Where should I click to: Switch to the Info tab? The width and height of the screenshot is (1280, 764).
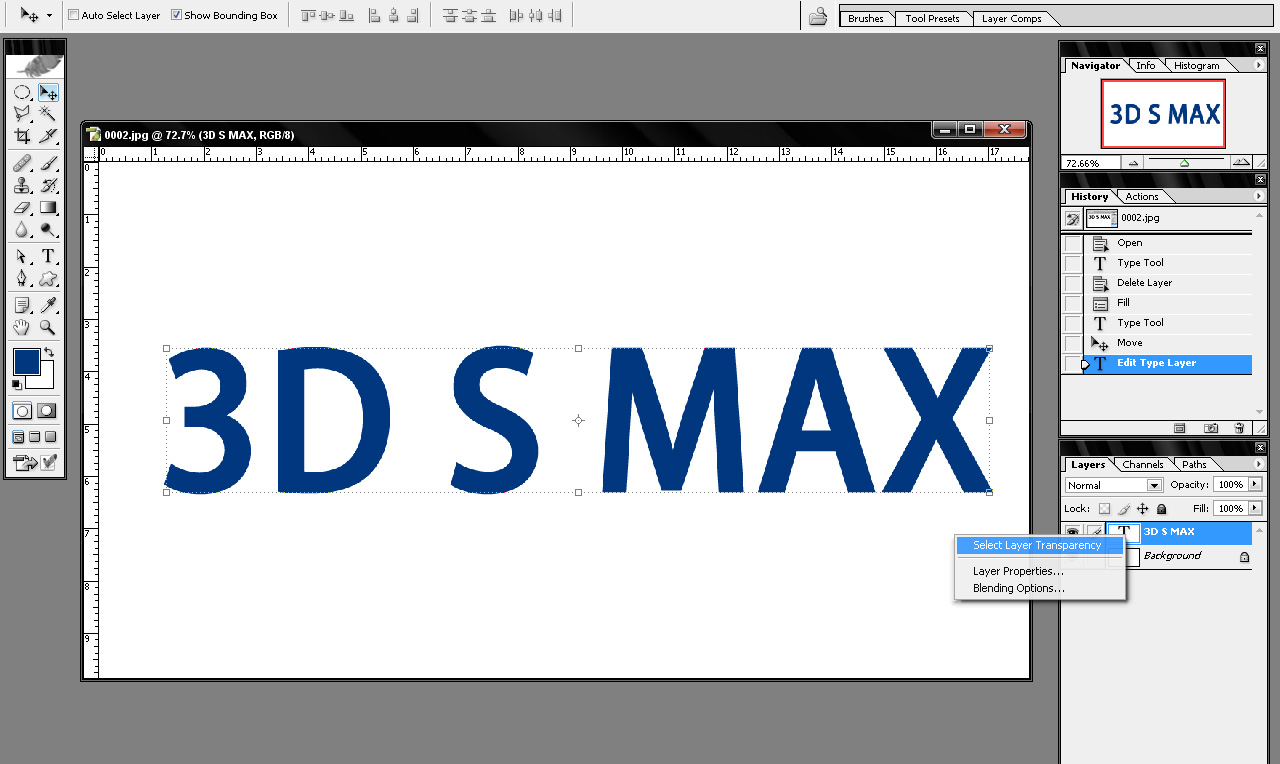point(1146,66)
